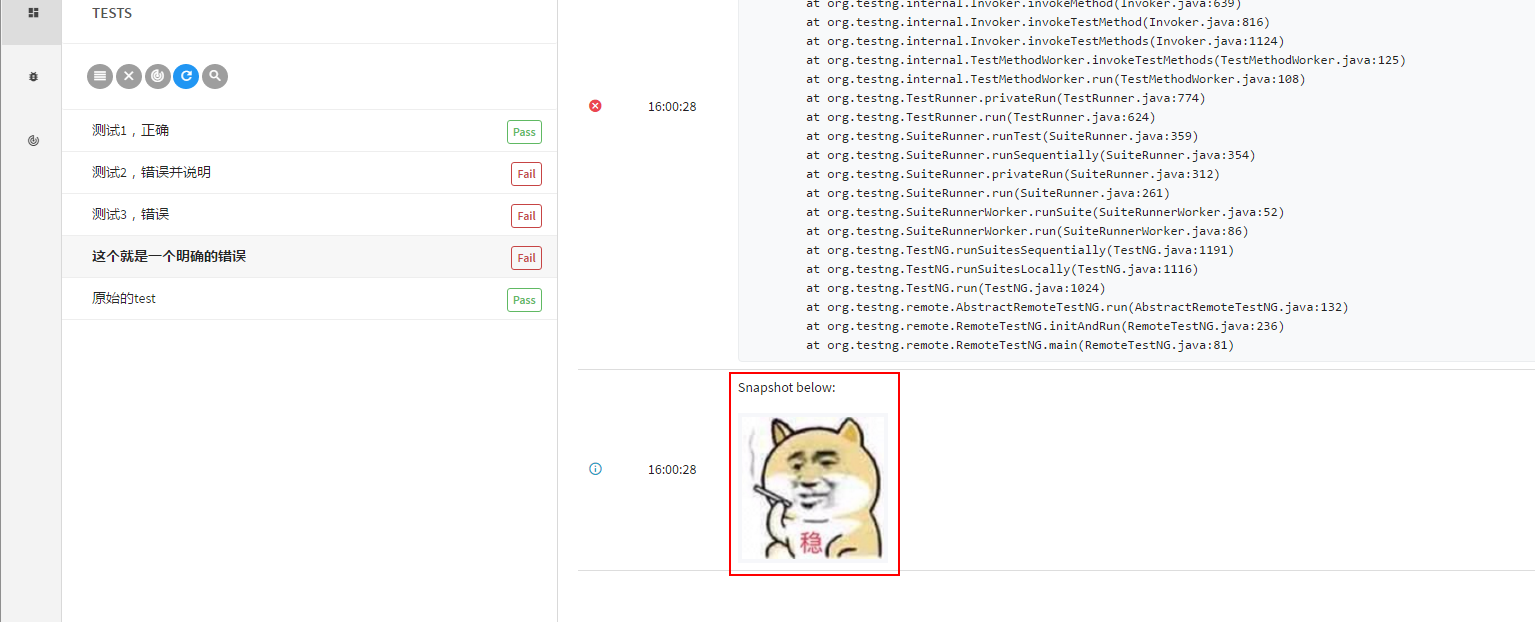Image resolution: width=1535 pixels, height=622 pixels.
Task: Click the red error status icon in log
Action: 596,106
